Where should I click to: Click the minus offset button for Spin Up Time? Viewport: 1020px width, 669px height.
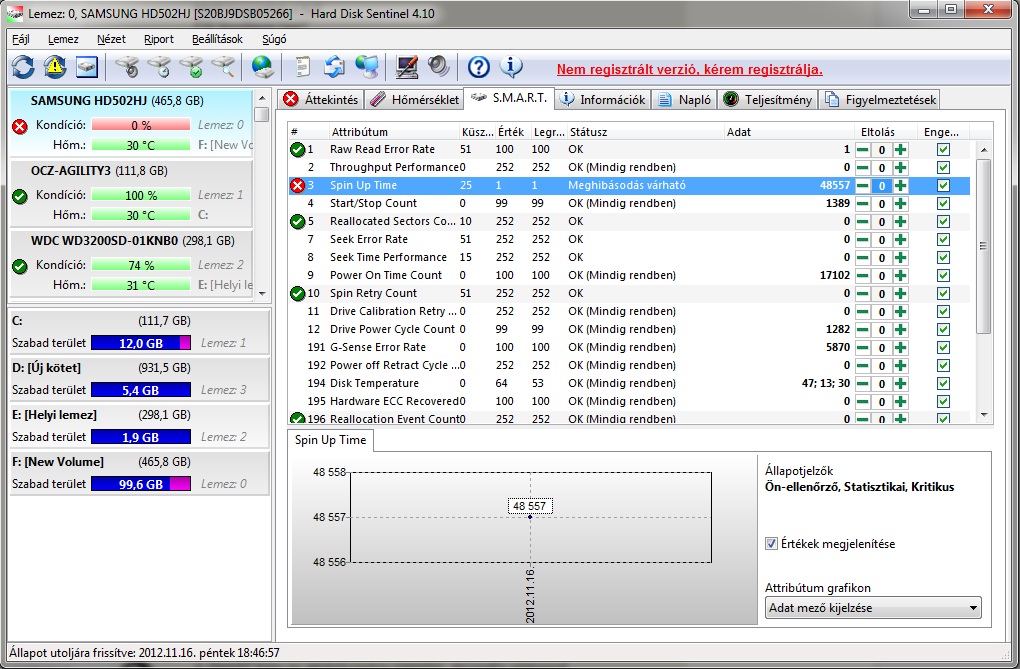pos(863,185)
